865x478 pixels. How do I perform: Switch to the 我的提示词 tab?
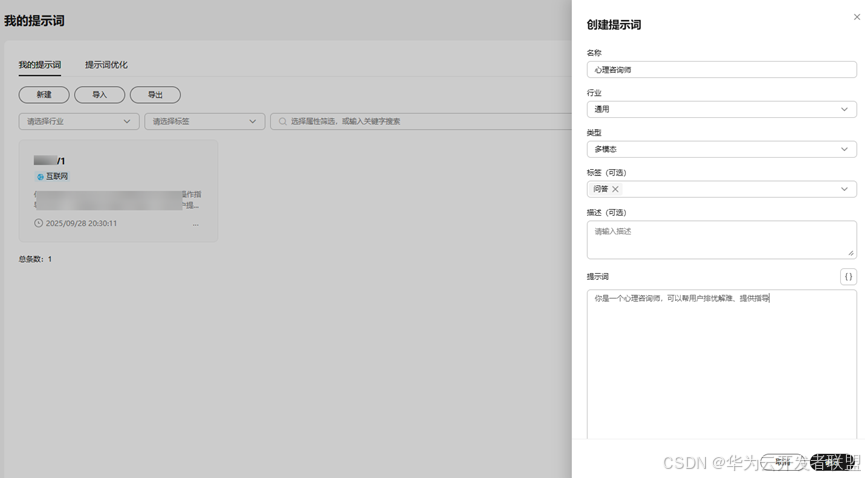[x=40, y=65]
